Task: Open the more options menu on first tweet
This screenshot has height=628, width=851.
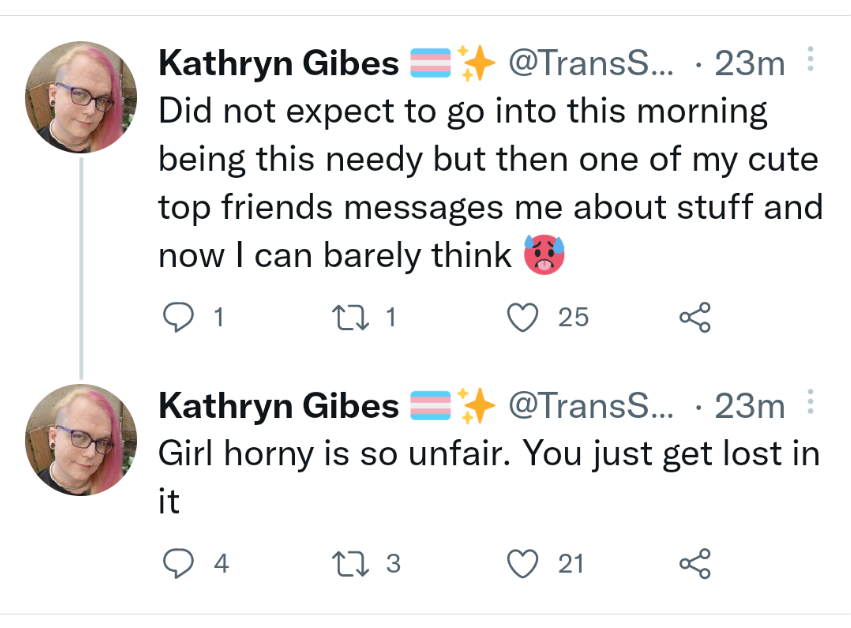Action: pos(810,59)
